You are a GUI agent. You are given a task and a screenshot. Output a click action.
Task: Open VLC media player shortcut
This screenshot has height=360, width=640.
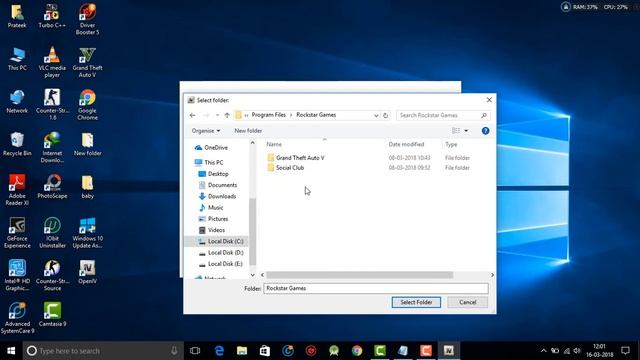click(52, 62)
